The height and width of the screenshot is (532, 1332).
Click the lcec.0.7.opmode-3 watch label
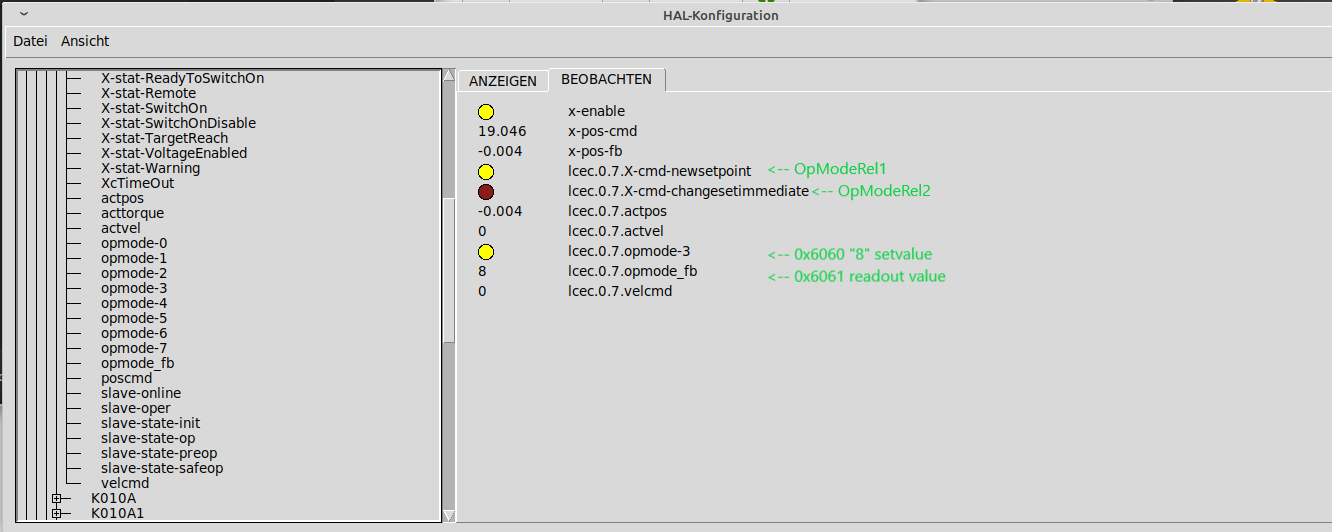629,251
